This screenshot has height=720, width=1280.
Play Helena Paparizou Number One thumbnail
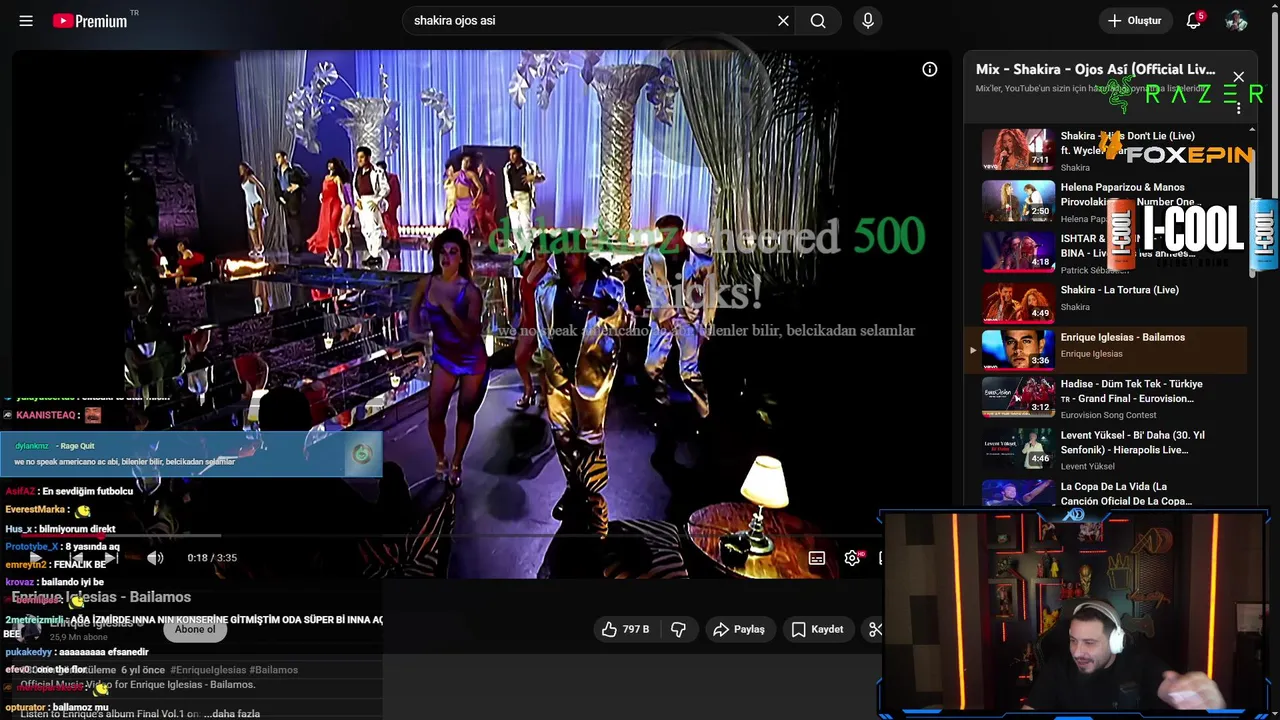tap(1018, 200)
